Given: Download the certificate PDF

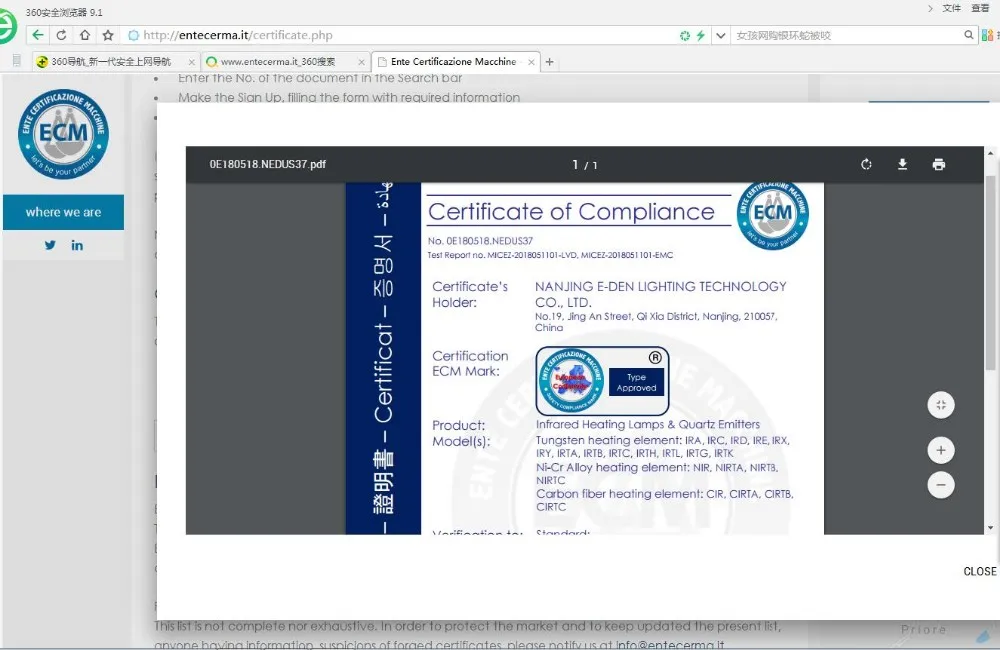Looking at the screenshot, I should 902,165.
